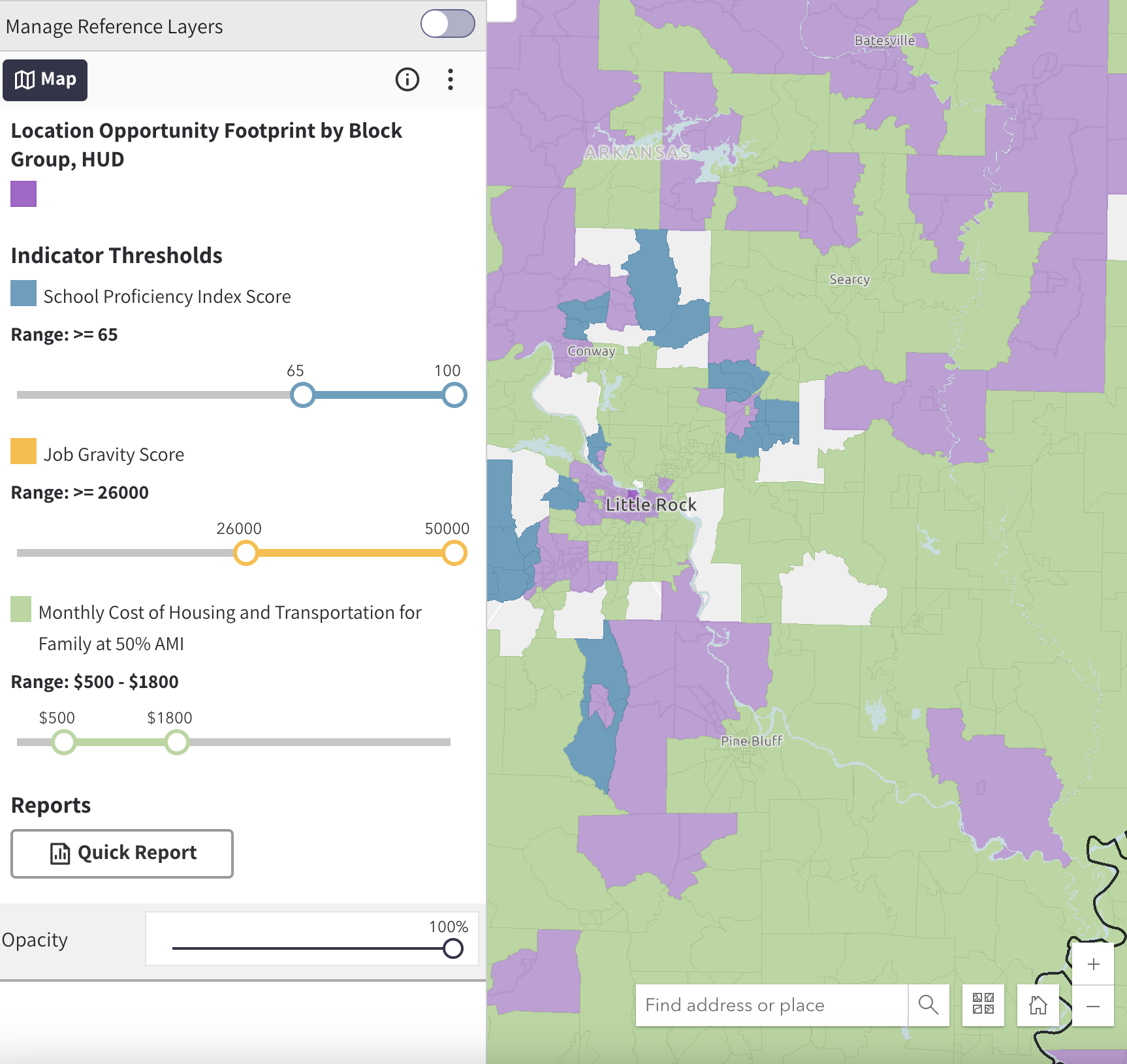Image resolution: width=1127 pixels, height=1064 pixels.
Task: Select the Map tab in the panel header
Action: pos(45,80)
